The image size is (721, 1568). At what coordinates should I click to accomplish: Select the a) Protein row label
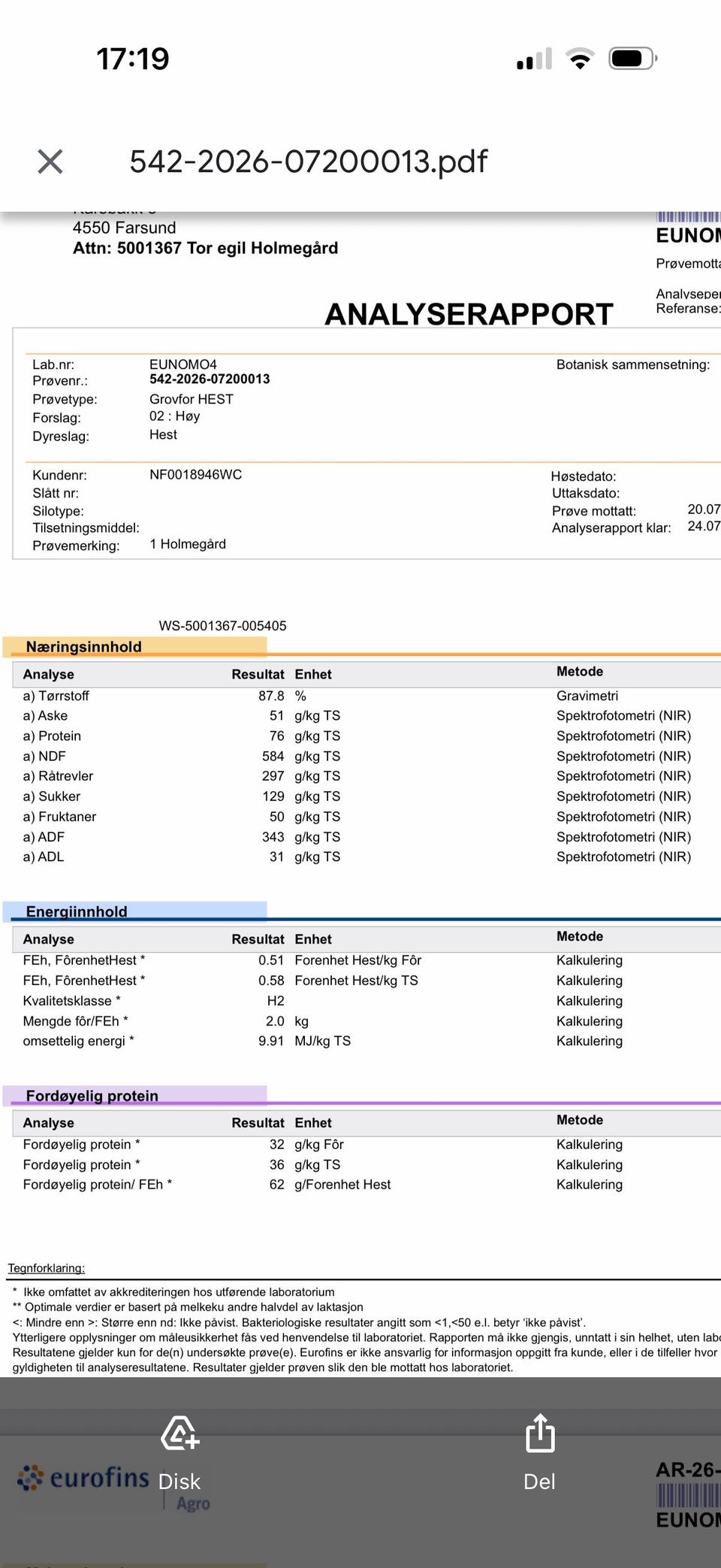pyautogui.click(x=52, y=736)
